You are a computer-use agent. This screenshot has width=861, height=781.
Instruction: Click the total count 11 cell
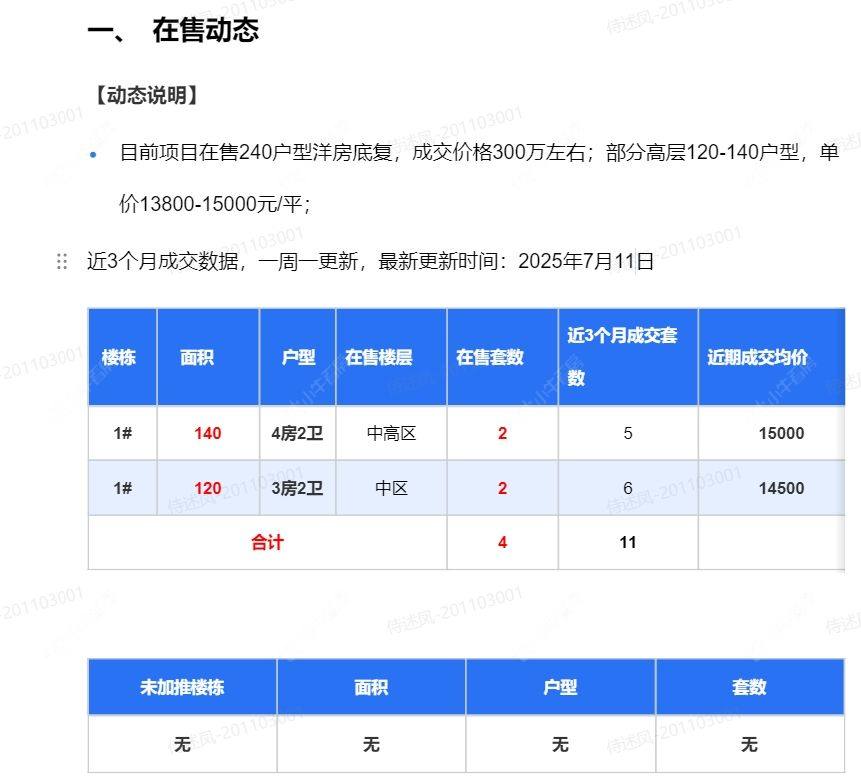628,542
